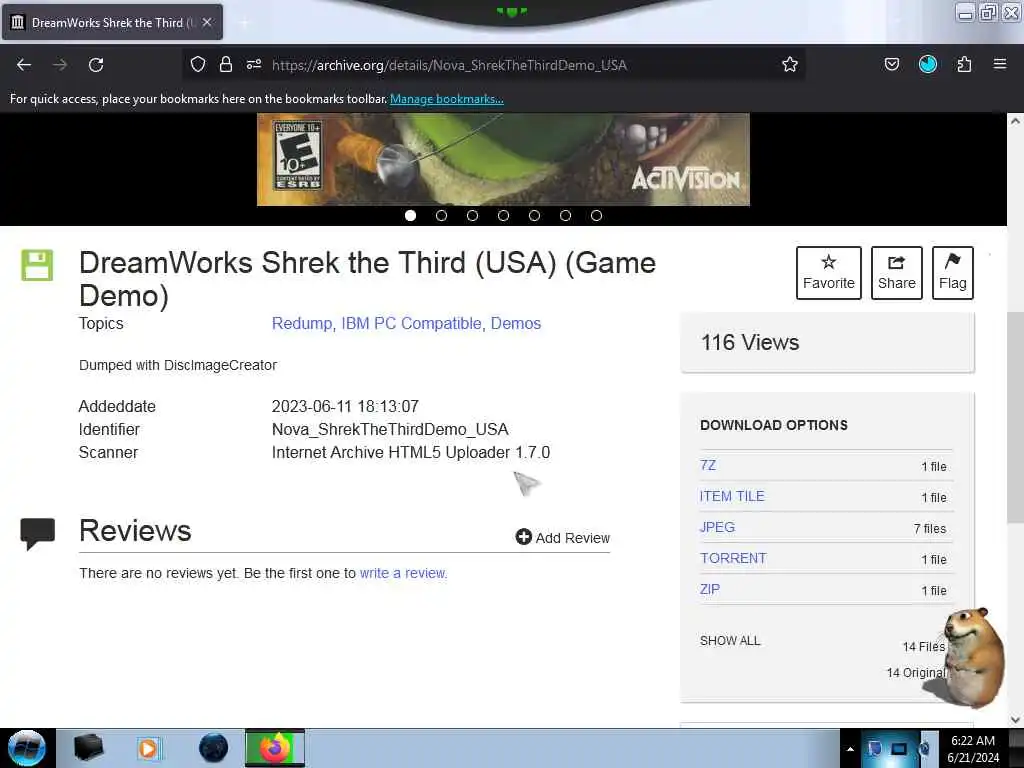Click the identifier text Nova_ShrekTheThirdDemo_USA
The height and width of the screenshot is (768, 1024).
[x=390, y=429]
